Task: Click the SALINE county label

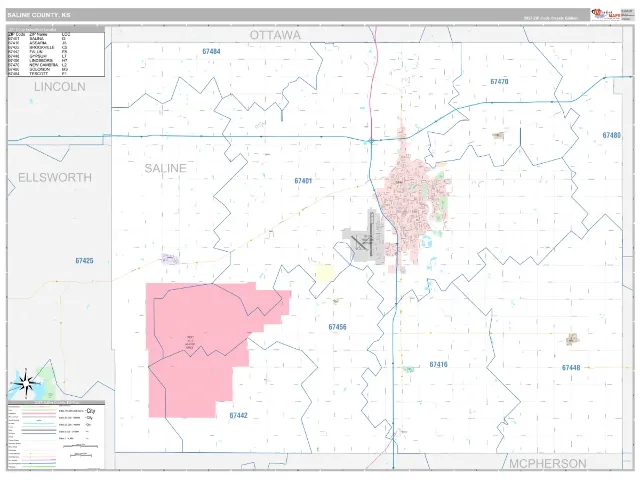Action: 165,168
